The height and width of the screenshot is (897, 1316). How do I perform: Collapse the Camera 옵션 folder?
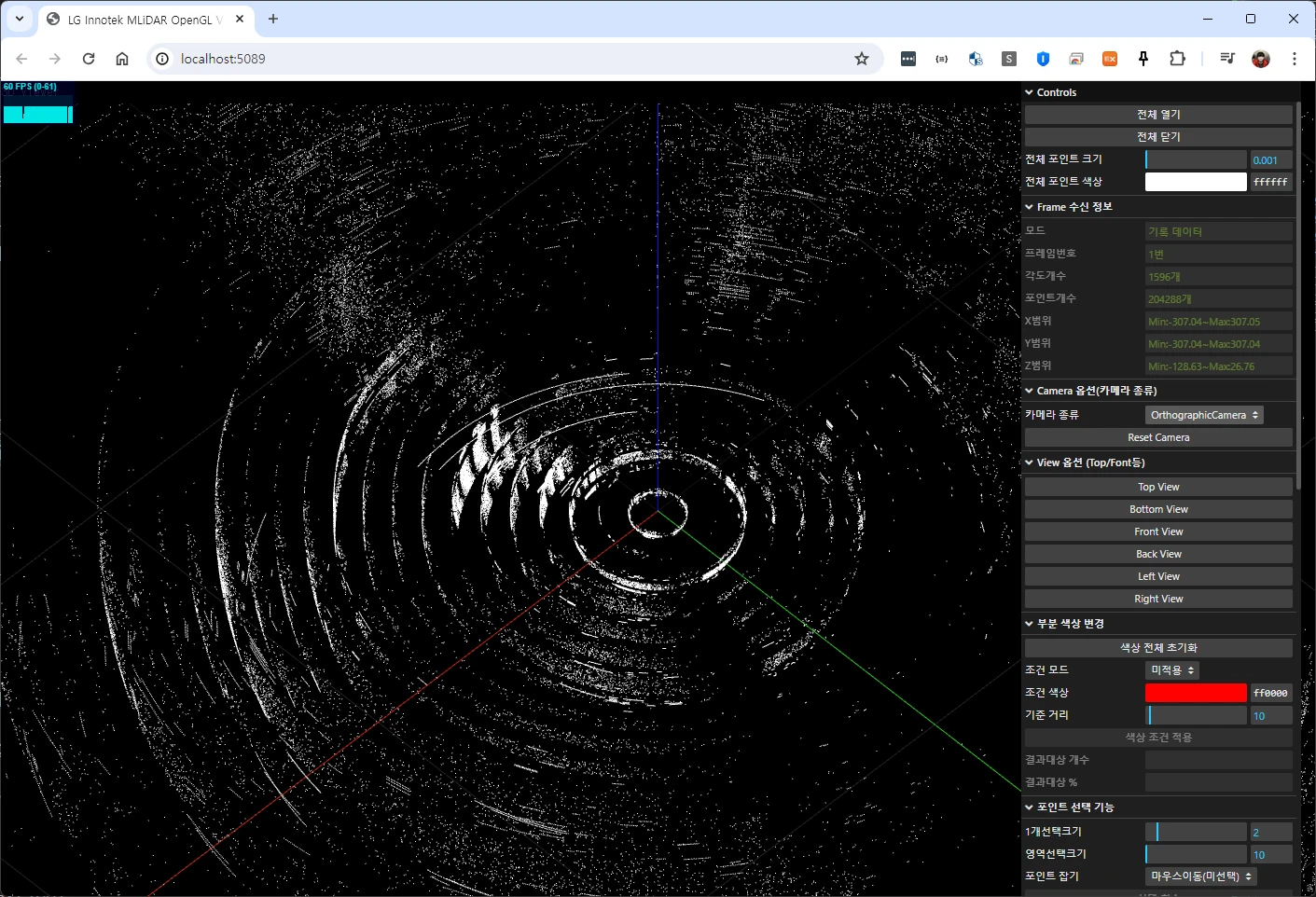point(1159,391)
